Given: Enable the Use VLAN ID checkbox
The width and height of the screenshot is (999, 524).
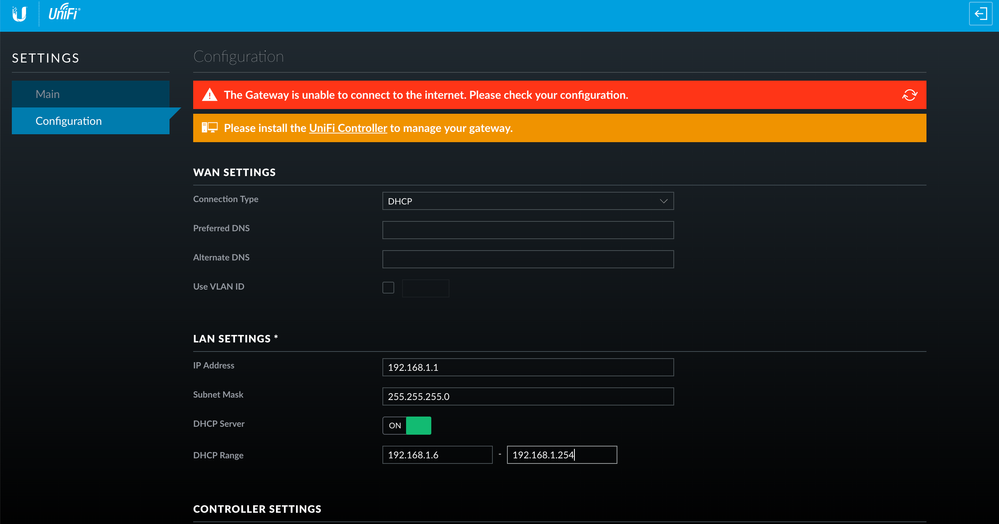Looking at the screenshot, I should (x=388, y=287).
